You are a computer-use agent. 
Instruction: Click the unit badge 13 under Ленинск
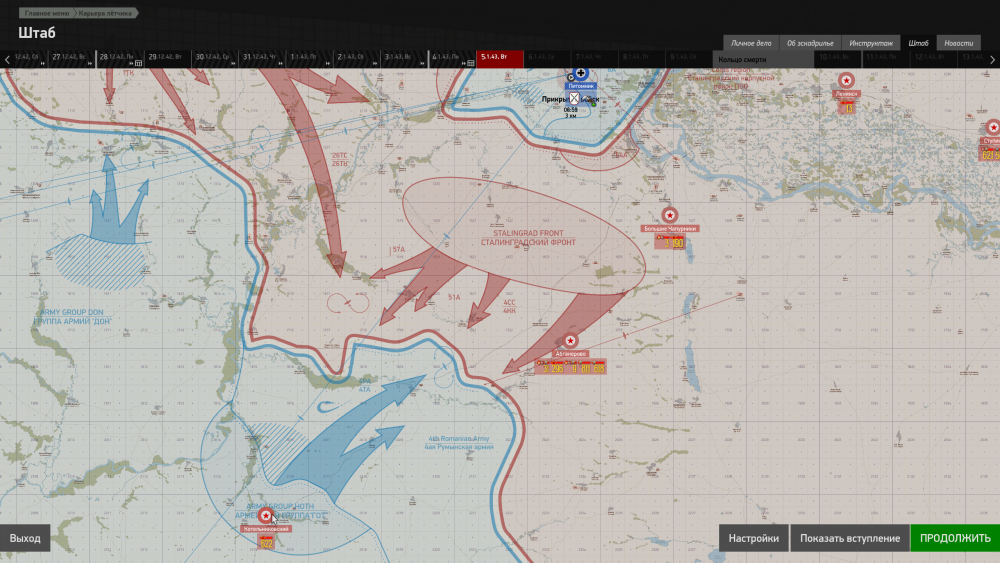(848, 108)
